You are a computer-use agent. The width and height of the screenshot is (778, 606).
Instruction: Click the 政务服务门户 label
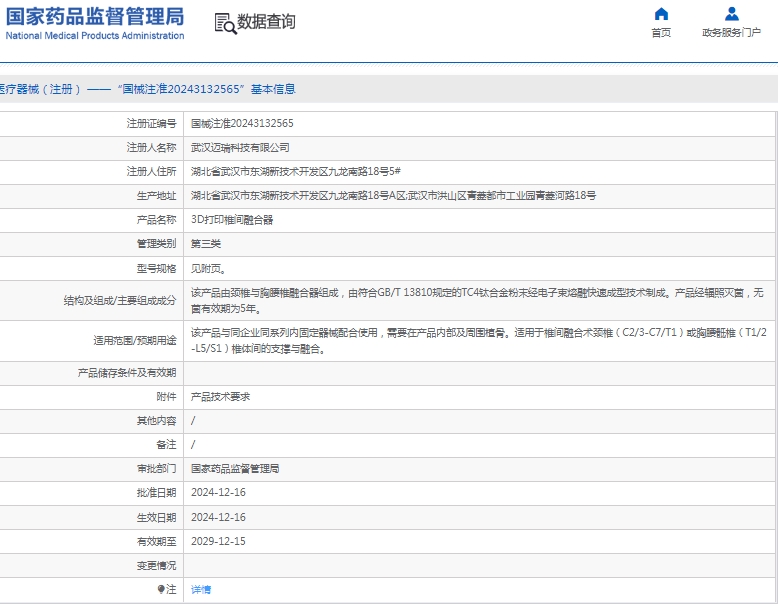(731, 33)
